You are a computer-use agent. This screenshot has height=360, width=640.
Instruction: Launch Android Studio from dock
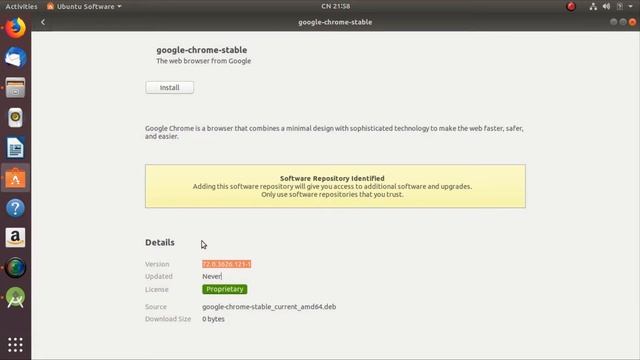pos(16,298)
